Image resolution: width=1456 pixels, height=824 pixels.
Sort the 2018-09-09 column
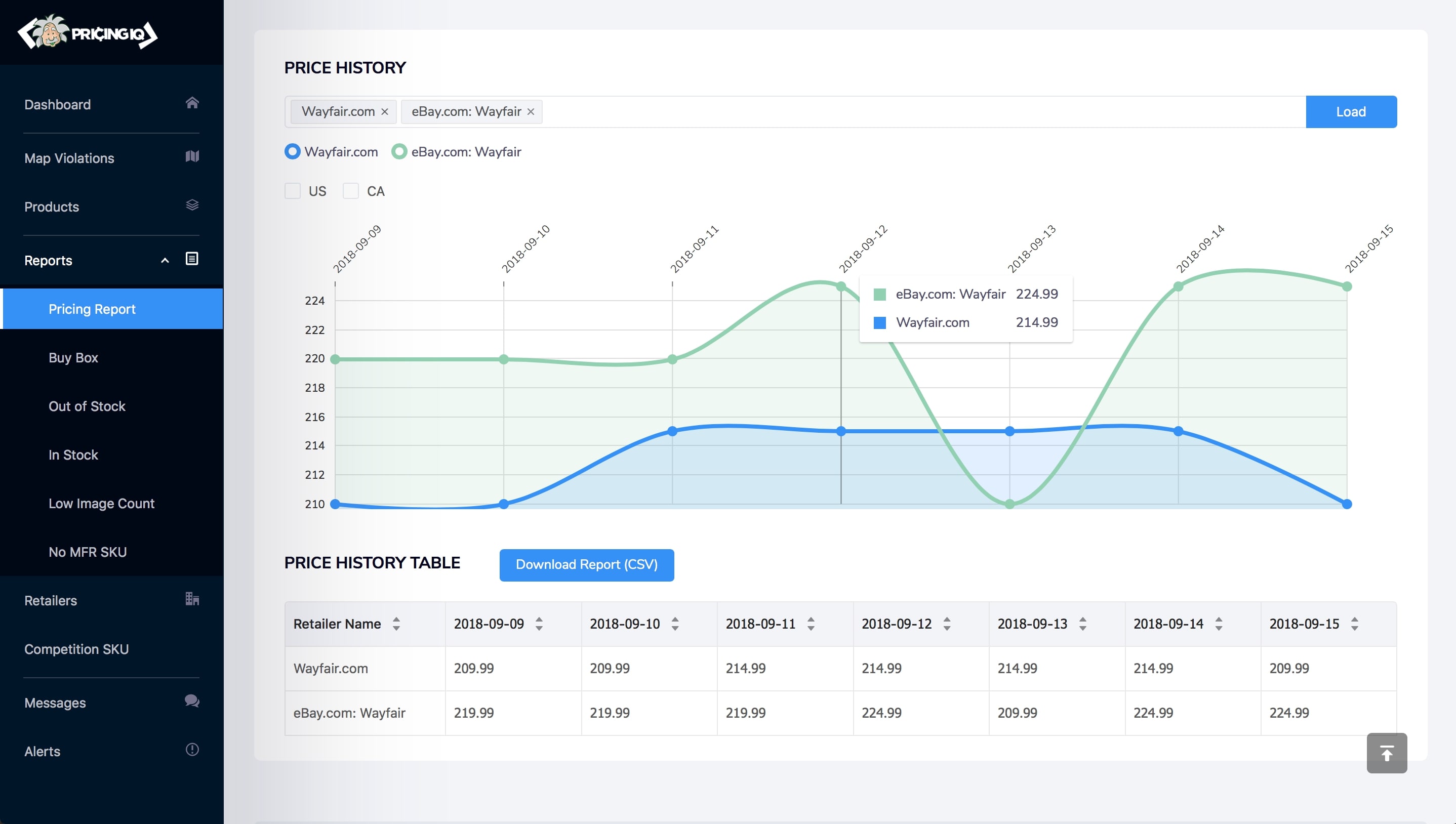click(539, 624)
